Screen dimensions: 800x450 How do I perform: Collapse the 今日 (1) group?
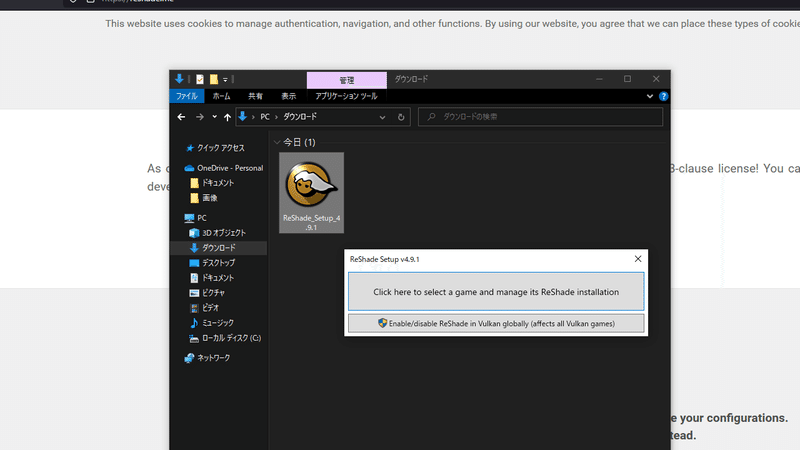coord(277,142)
